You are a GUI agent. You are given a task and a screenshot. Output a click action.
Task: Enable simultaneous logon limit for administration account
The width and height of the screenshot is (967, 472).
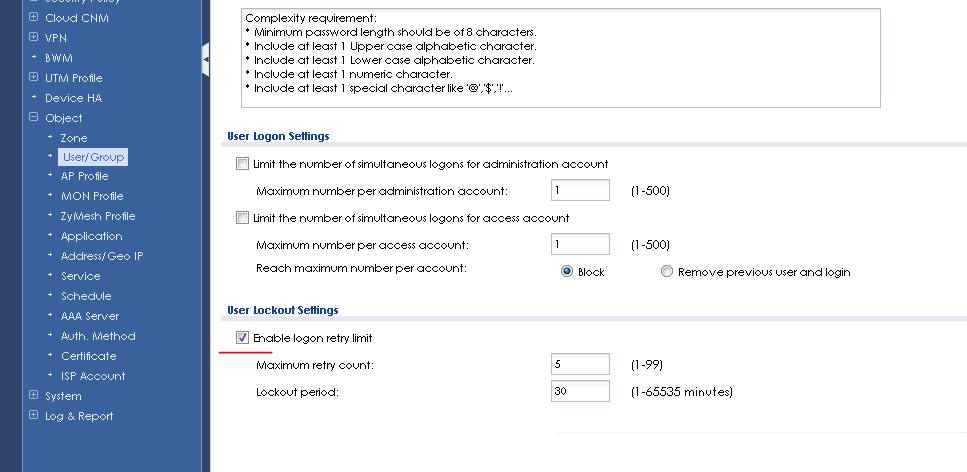242,164
